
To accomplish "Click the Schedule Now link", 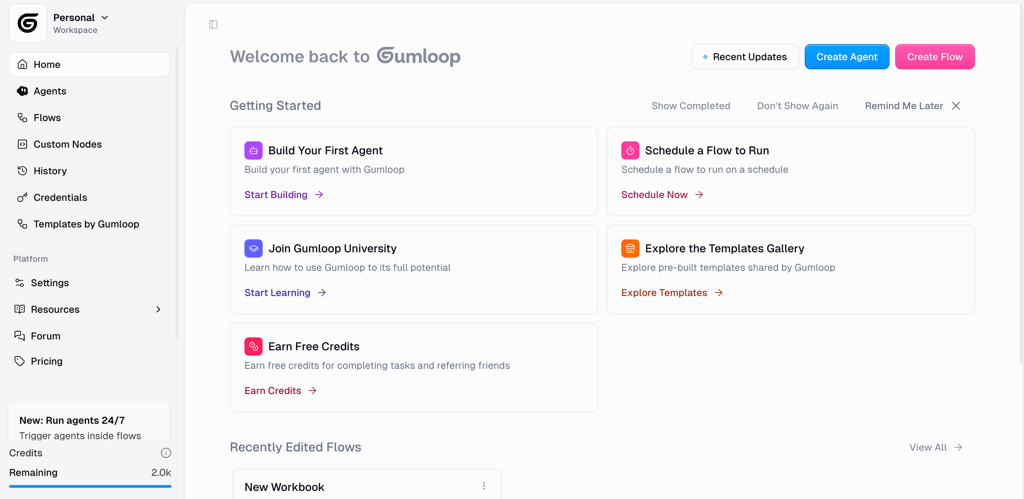I will point(662,195).
